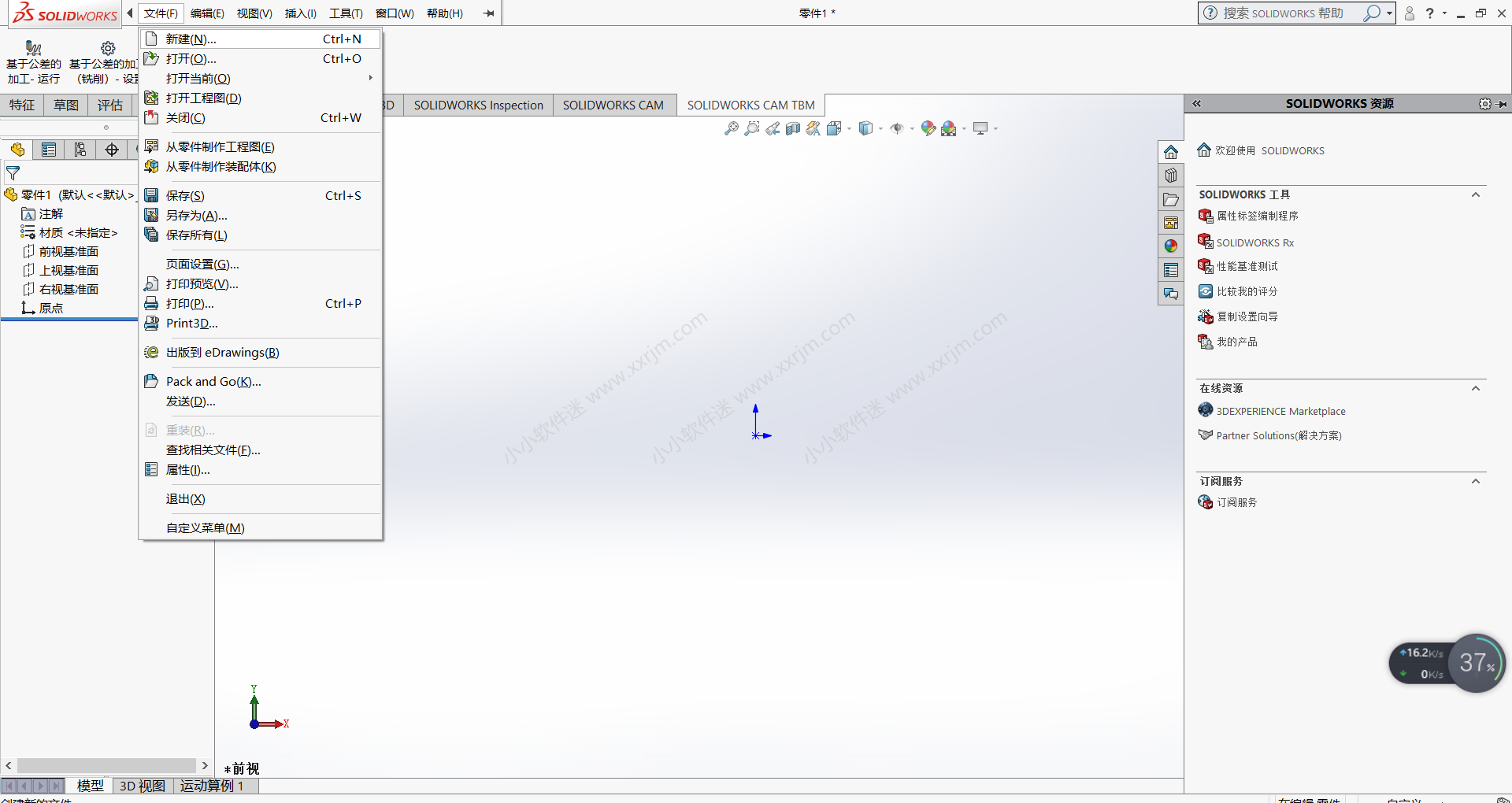Click the Dynamic Annotation Views icon
The height and width of the screenshot is (803, 1512).
click(813, 128)
